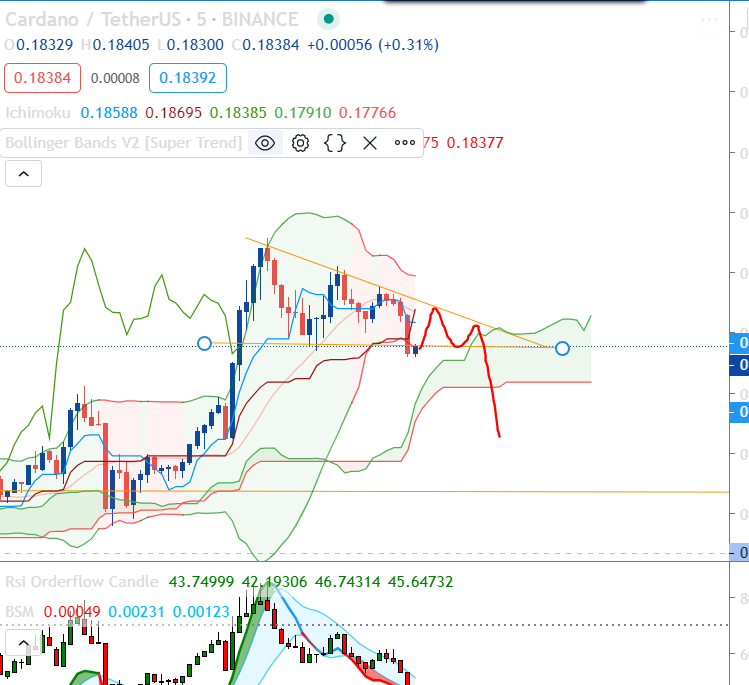Collapse indicator legend with chevron button
Viewport: 749px width, 685px height.
point(23,174)
